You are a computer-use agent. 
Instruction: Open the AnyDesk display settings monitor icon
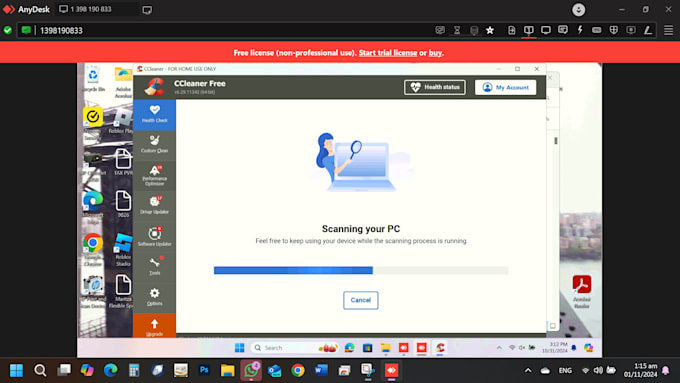pyautogui.click(x=546, y=30)
